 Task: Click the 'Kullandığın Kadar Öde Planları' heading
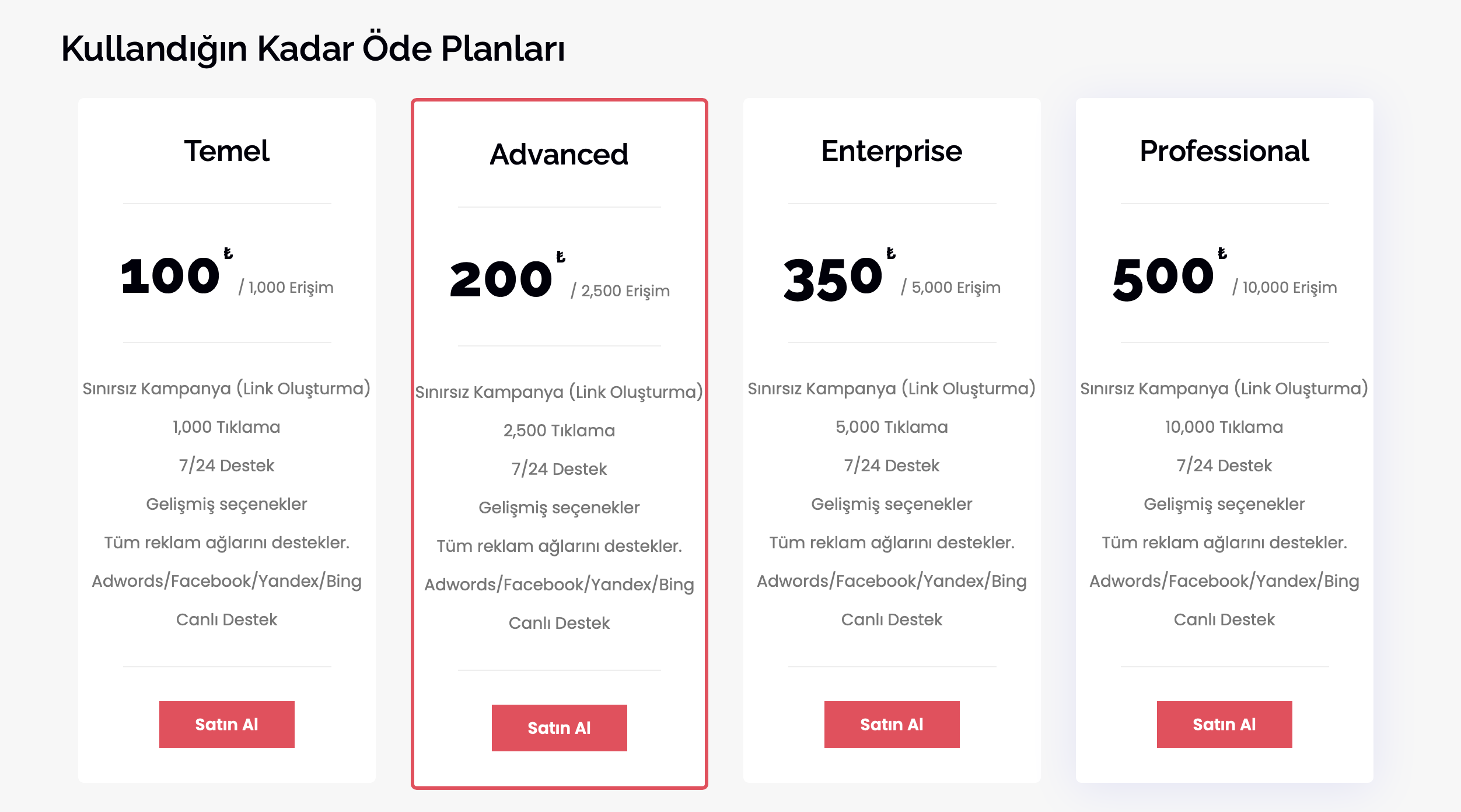[x=313, y=48]
